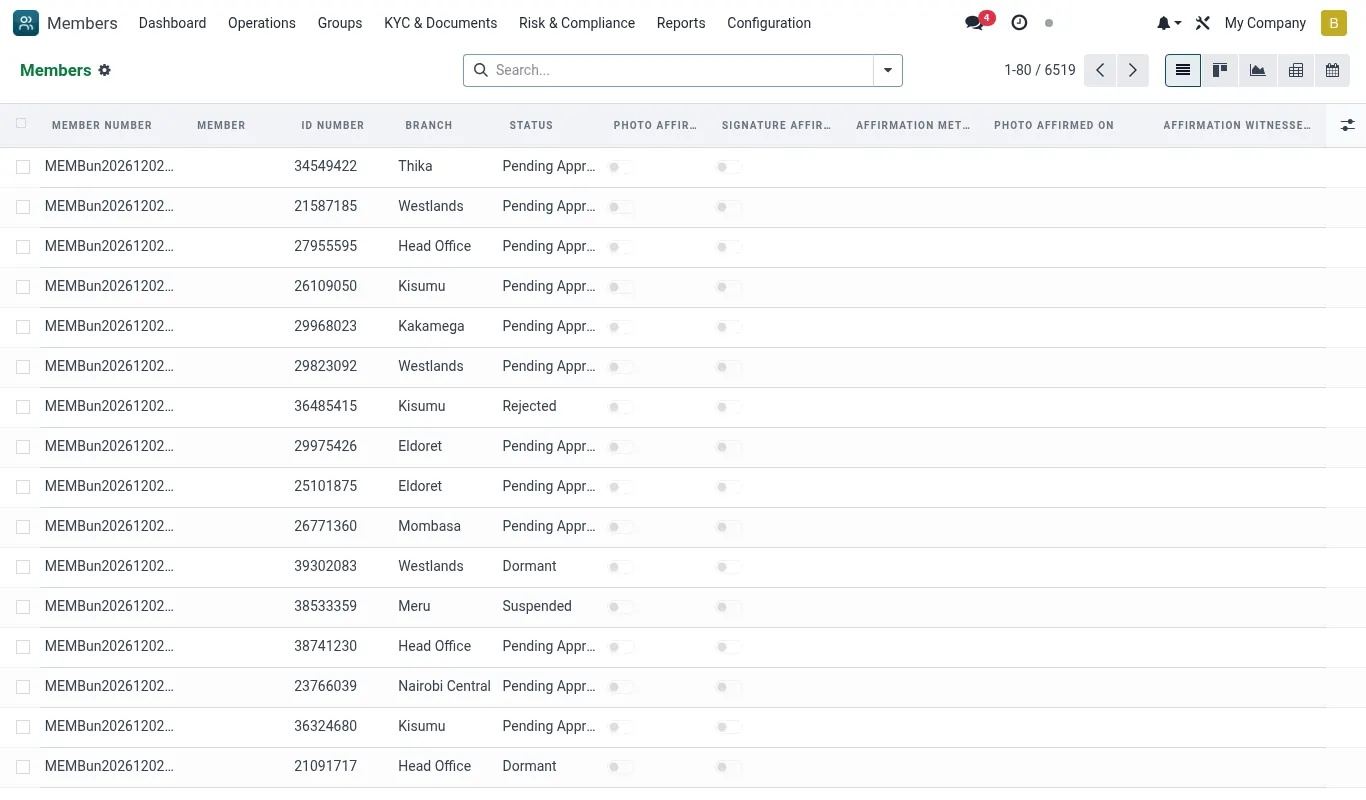
Task: Open the Risk & Compliance menu
Action: 577,23
